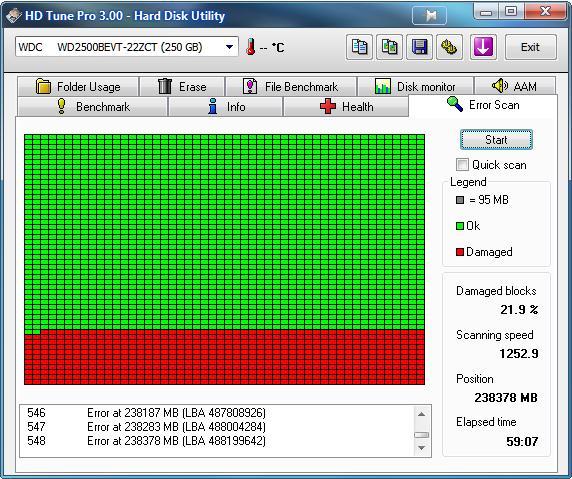Select error entry 547 in the log
This screenshot has height=479, width=572.
coord(146,426)
